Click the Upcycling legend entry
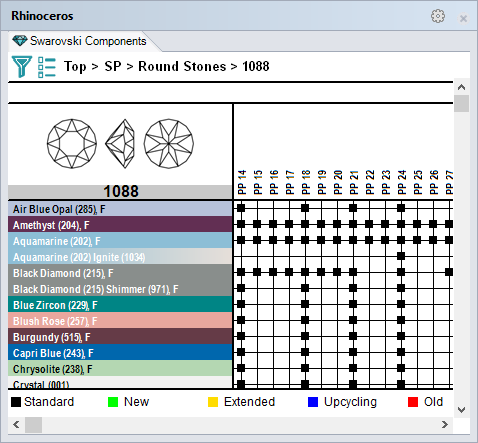 (x=342, y=402)
